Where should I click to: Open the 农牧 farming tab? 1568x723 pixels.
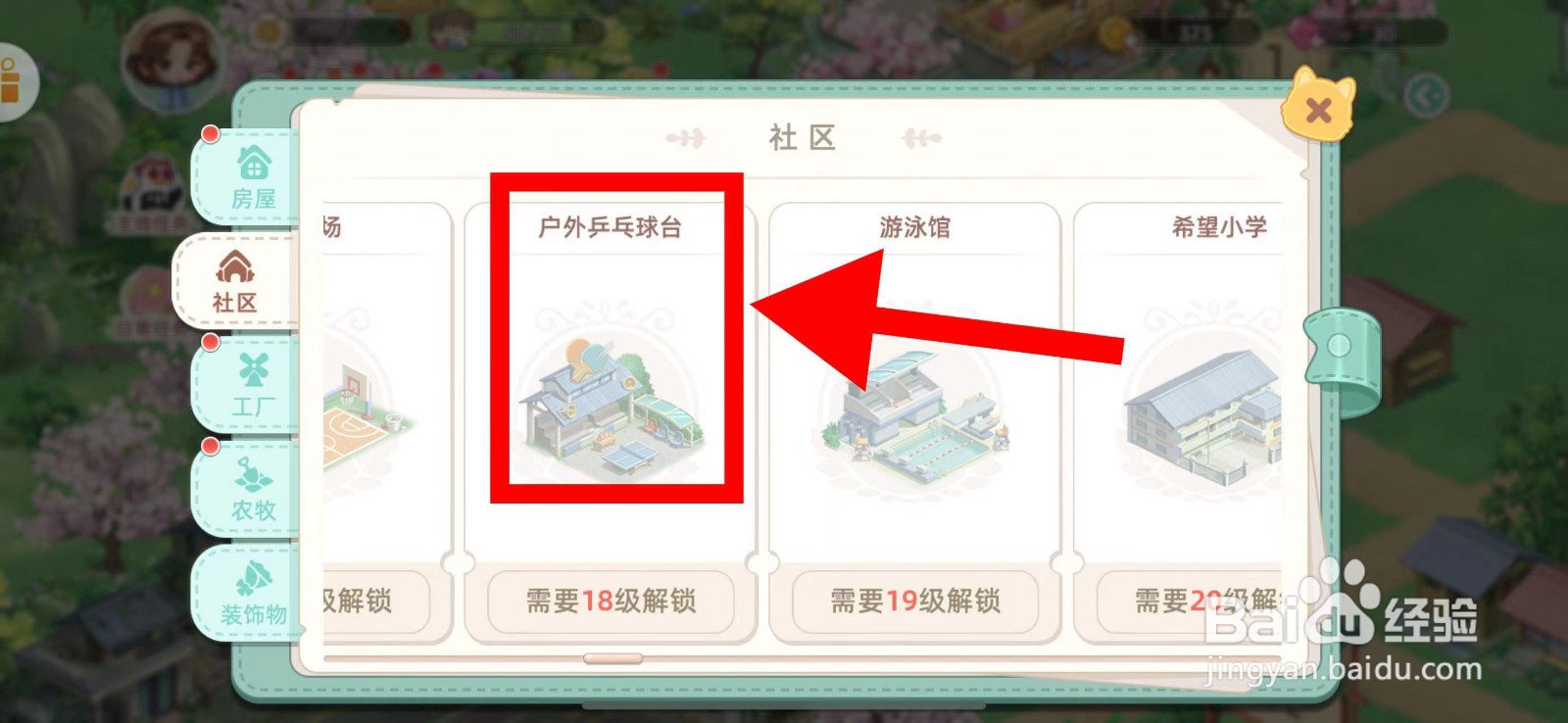click(249, 489)
